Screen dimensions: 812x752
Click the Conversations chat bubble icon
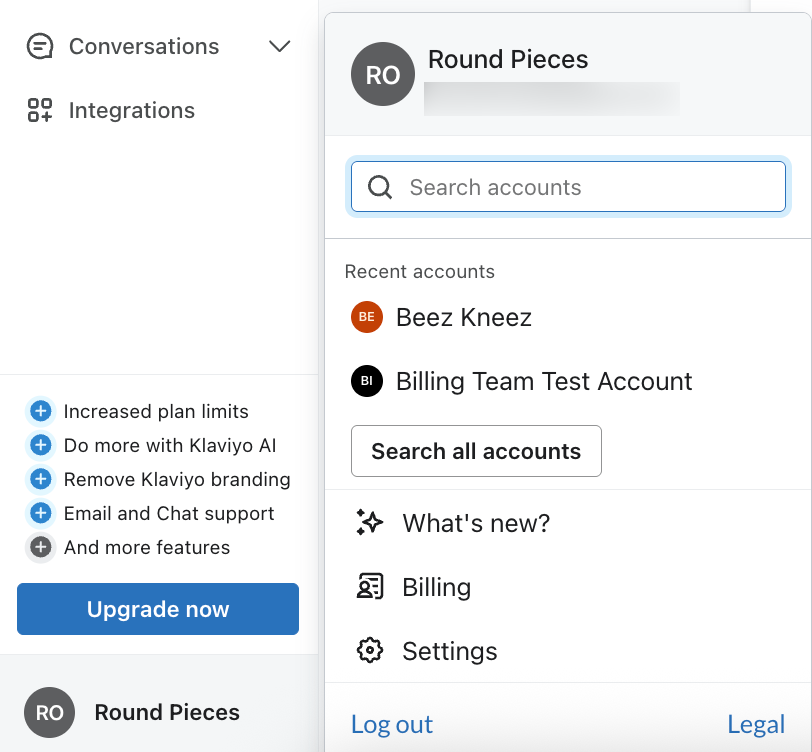(x=39, y=46)
